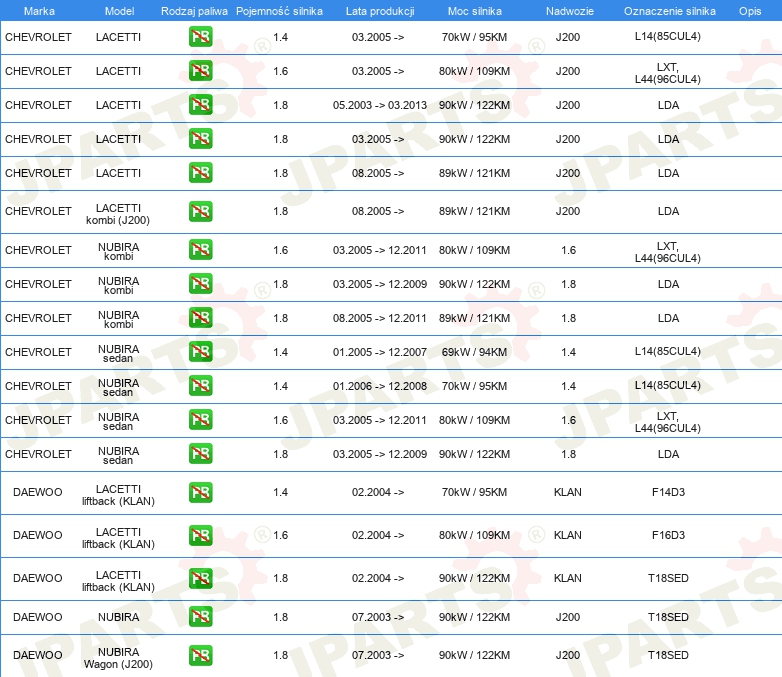Select T18SED in Lacetti liftback row
The height and width of the screenshot is (677, 782).
click(668, 578)
